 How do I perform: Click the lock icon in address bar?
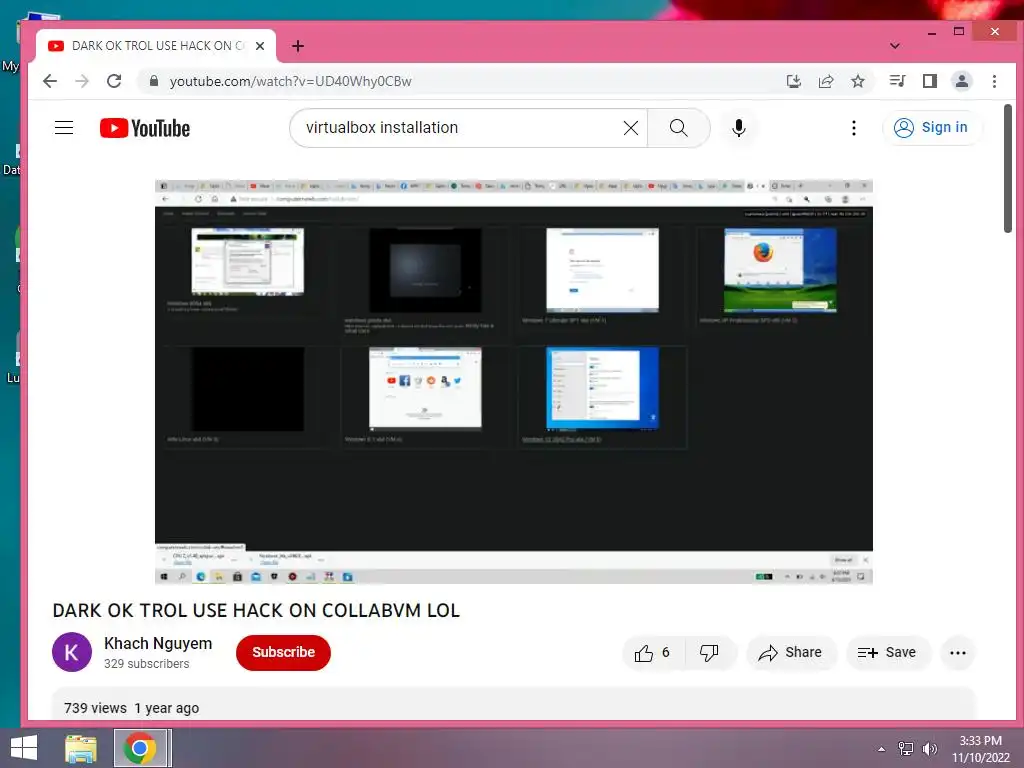[x=154, y=81]
